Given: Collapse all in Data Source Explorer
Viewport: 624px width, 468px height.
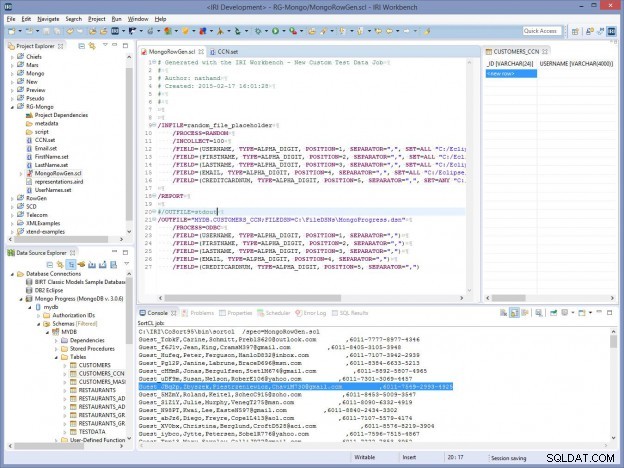Looking at the screenshot, I should pyautogui.click(x=50, y=264).
